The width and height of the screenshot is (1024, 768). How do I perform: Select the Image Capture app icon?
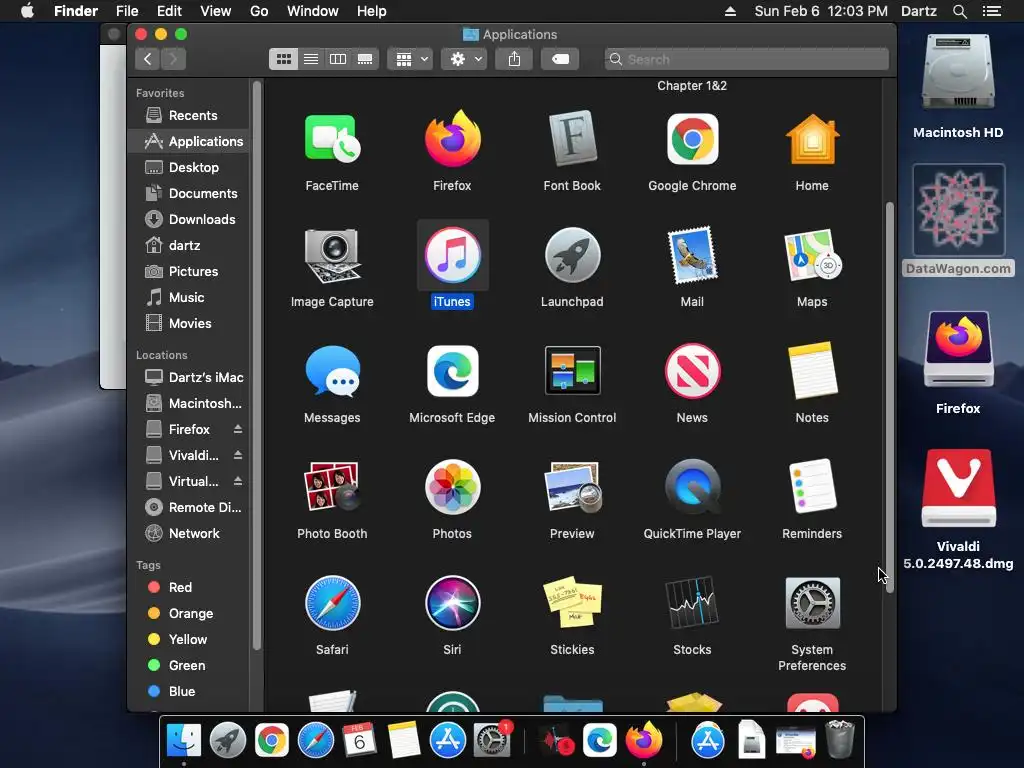coord(332,255)
